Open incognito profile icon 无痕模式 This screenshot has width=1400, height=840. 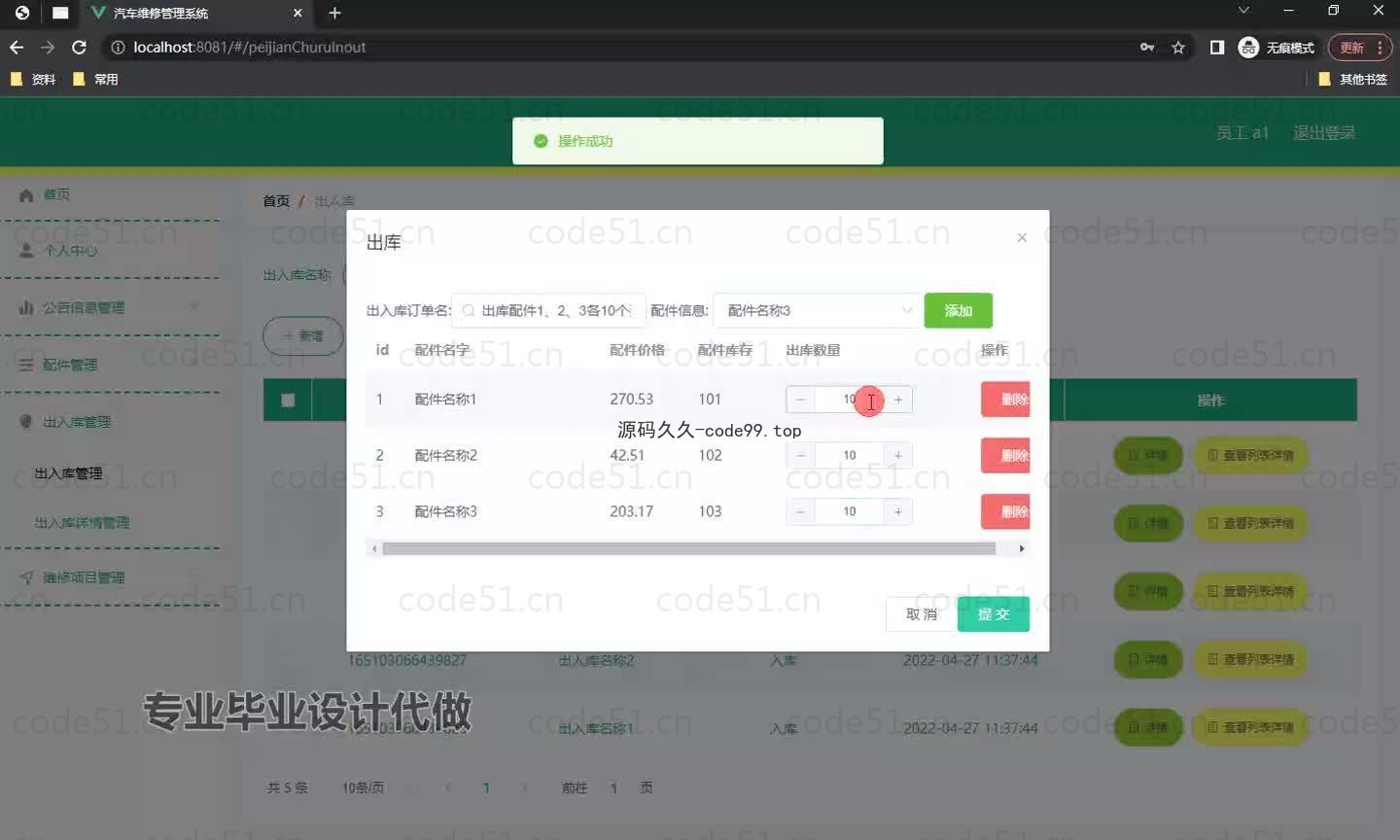(1276, 47)
